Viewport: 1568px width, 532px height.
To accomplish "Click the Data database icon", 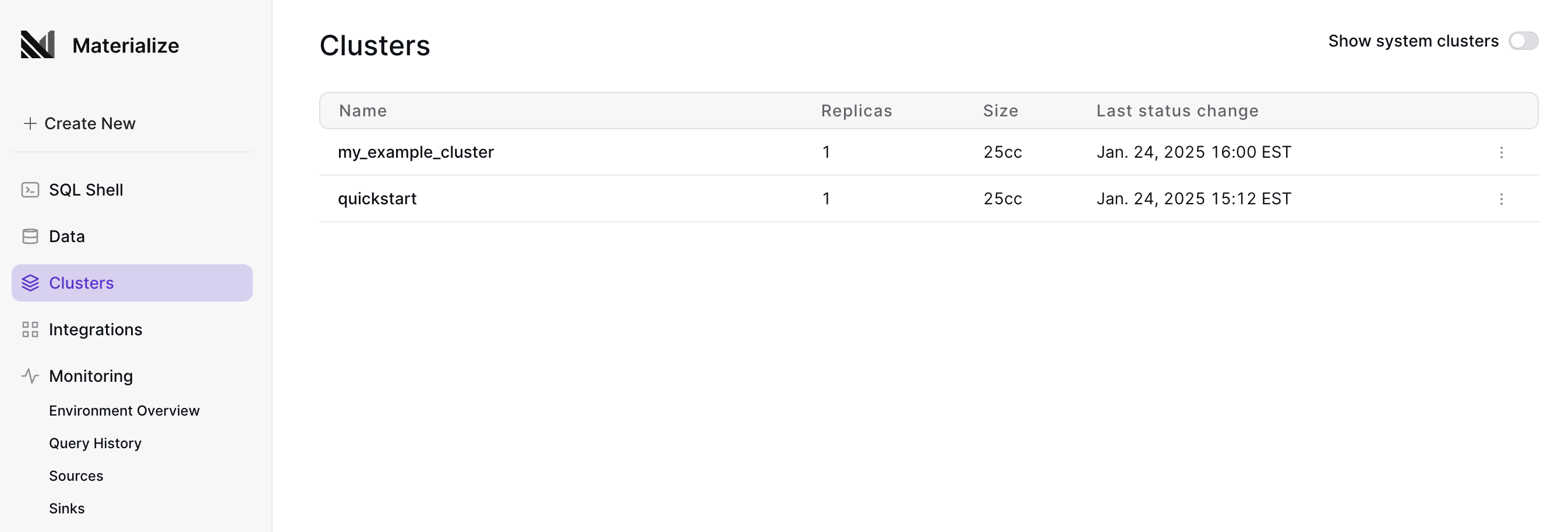I will [30, 236].
